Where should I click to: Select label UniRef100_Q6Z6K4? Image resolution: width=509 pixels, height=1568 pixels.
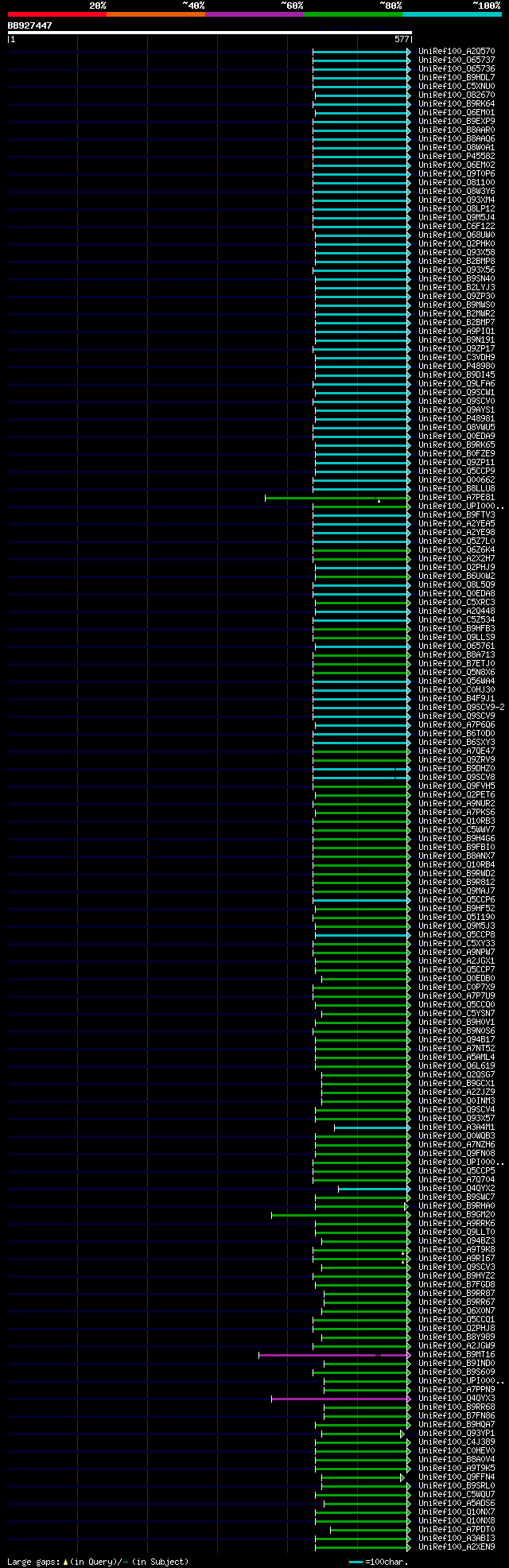coord(457,550)
